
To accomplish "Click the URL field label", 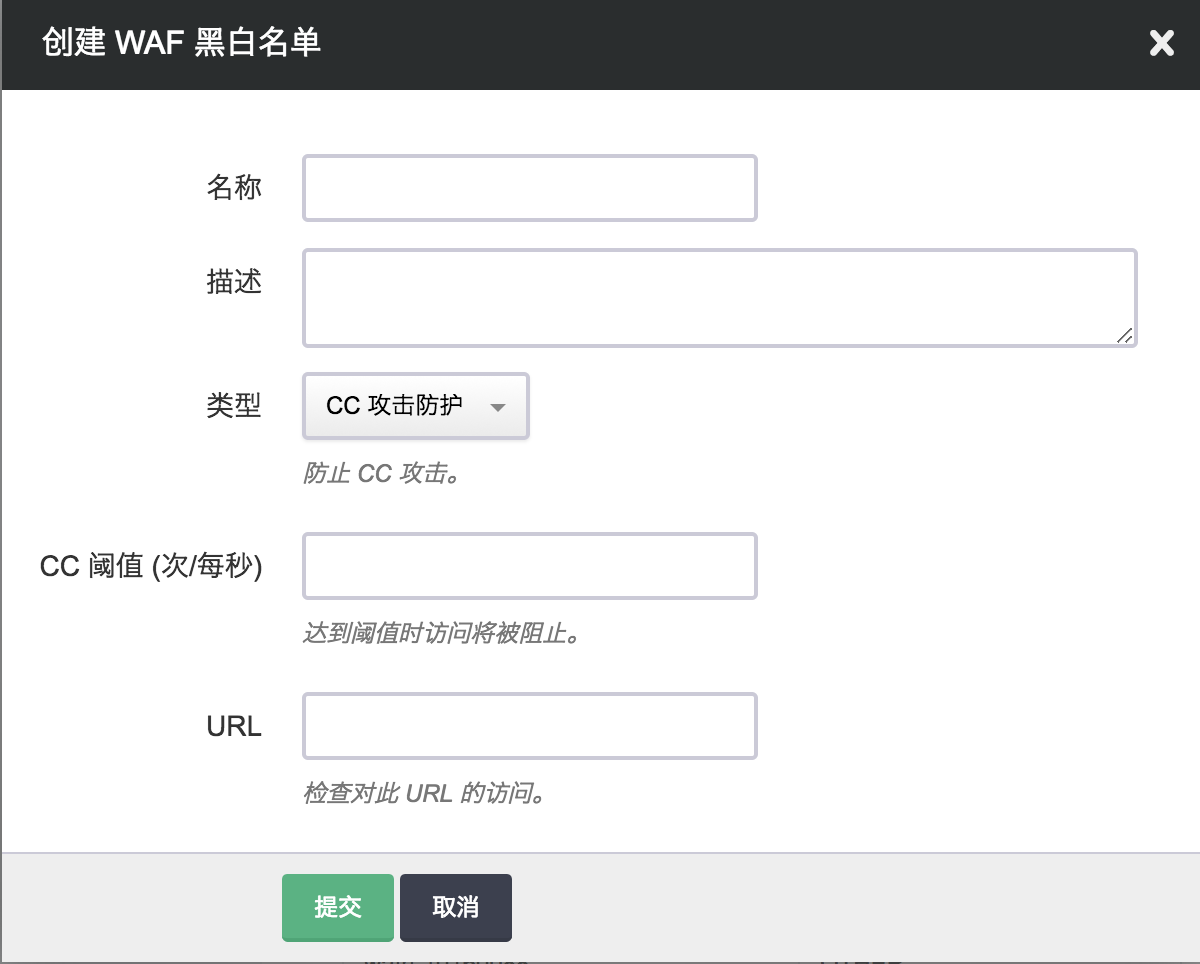I will point(234,726).
